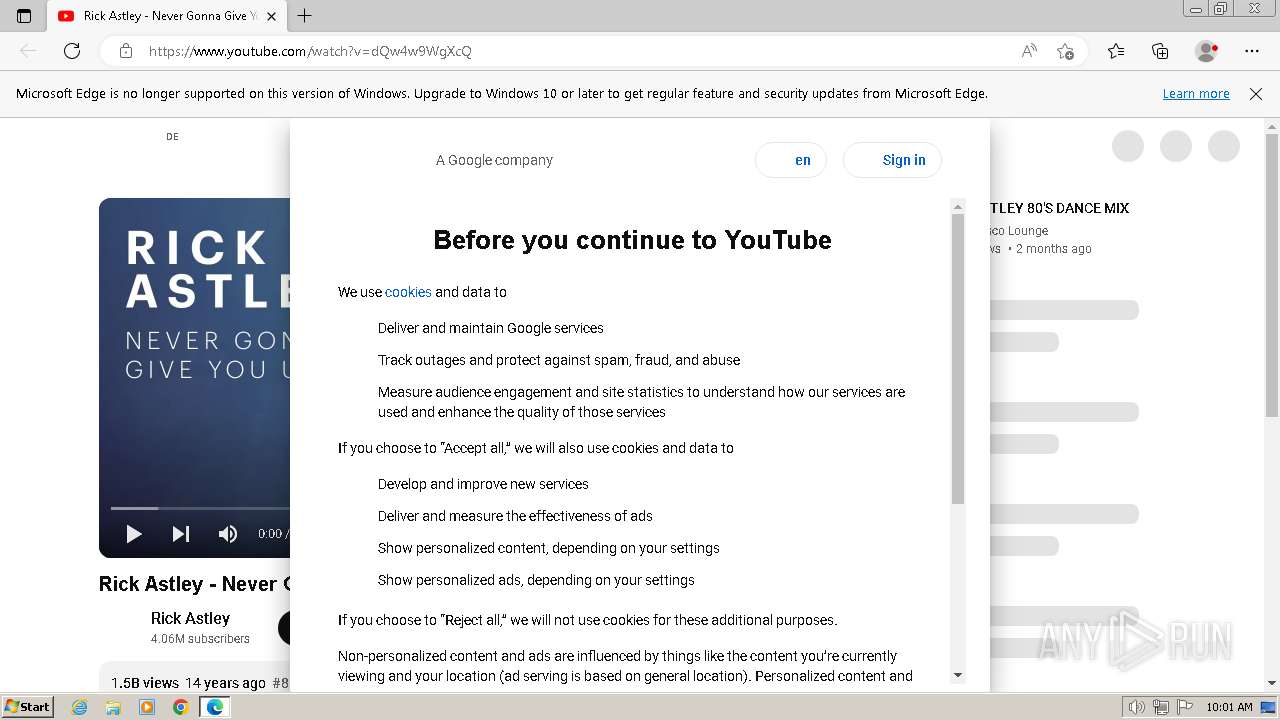Select the Rick Astley YouTube tab
This screenshot has width=1280, height=720.
click(x=167, y=16)
